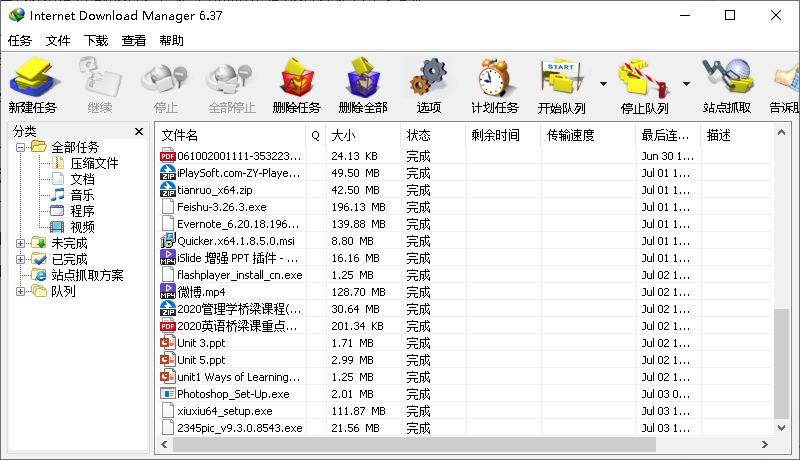Select the 文档 documents category icon
This screenshot has width=800, height=460.
pos(58,179)
